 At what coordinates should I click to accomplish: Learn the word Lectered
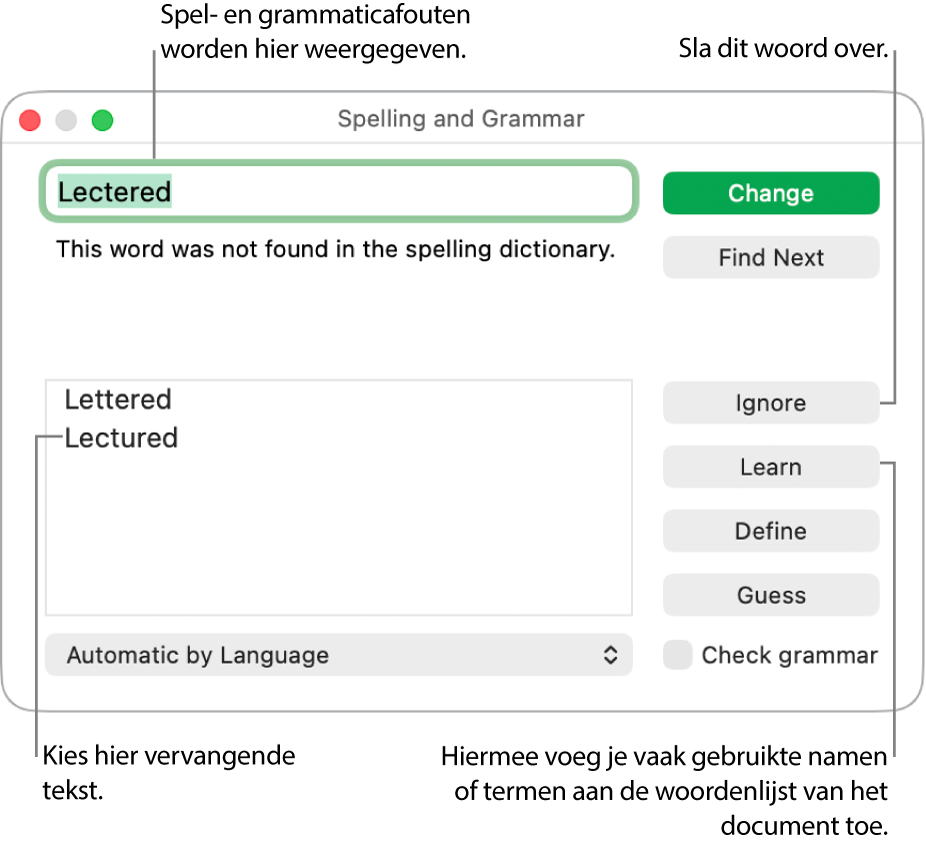pos(770,467)
